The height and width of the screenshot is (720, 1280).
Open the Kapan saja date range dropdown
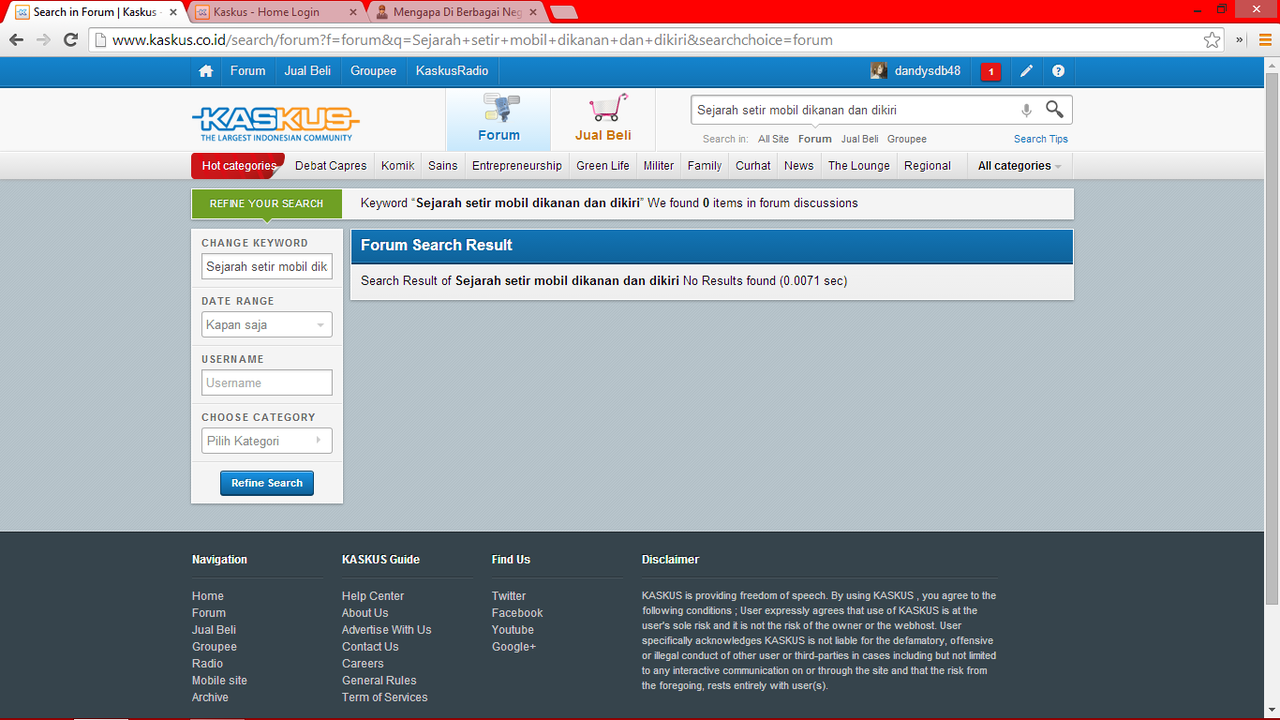[267, 325]
